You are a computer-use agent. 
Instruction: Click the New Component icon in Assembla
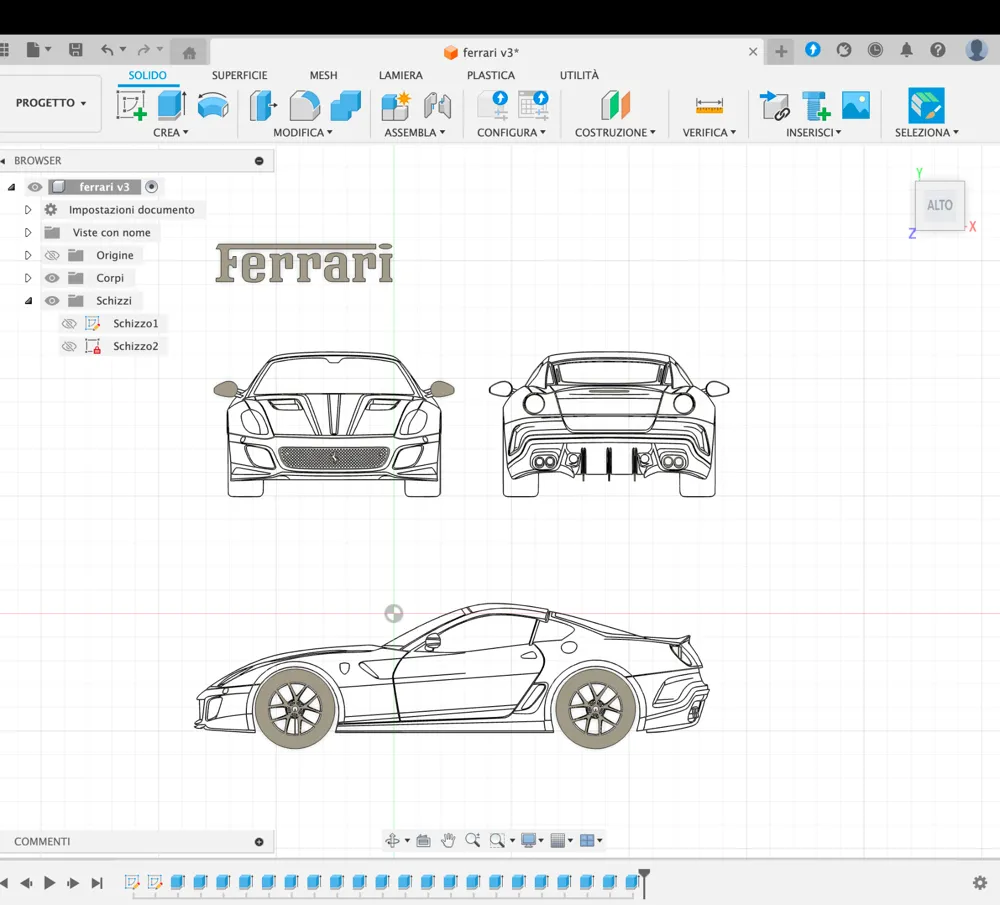(396, 105)
